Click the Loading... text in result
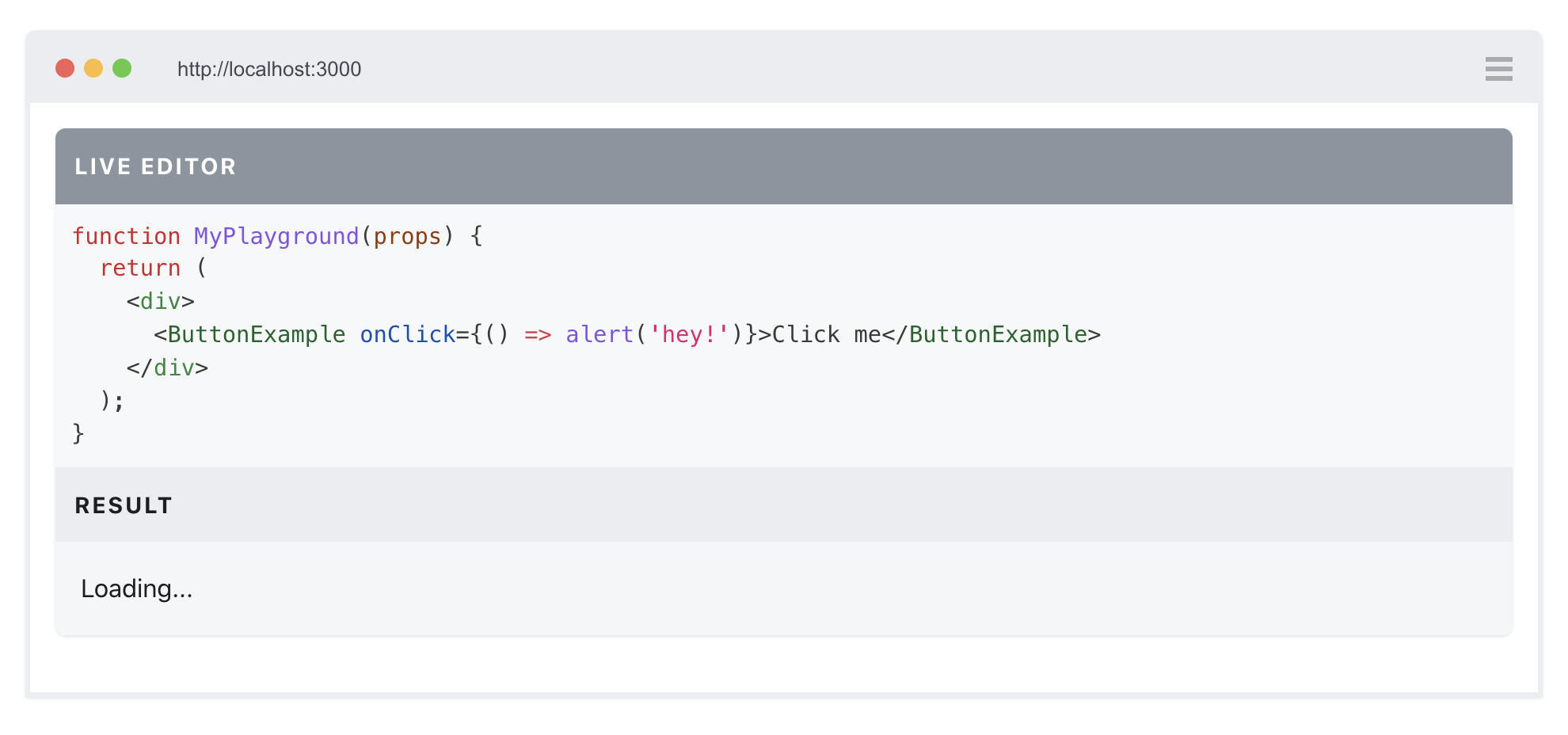The height and width of the screenshot is (735, 1568). pos(137,589)
